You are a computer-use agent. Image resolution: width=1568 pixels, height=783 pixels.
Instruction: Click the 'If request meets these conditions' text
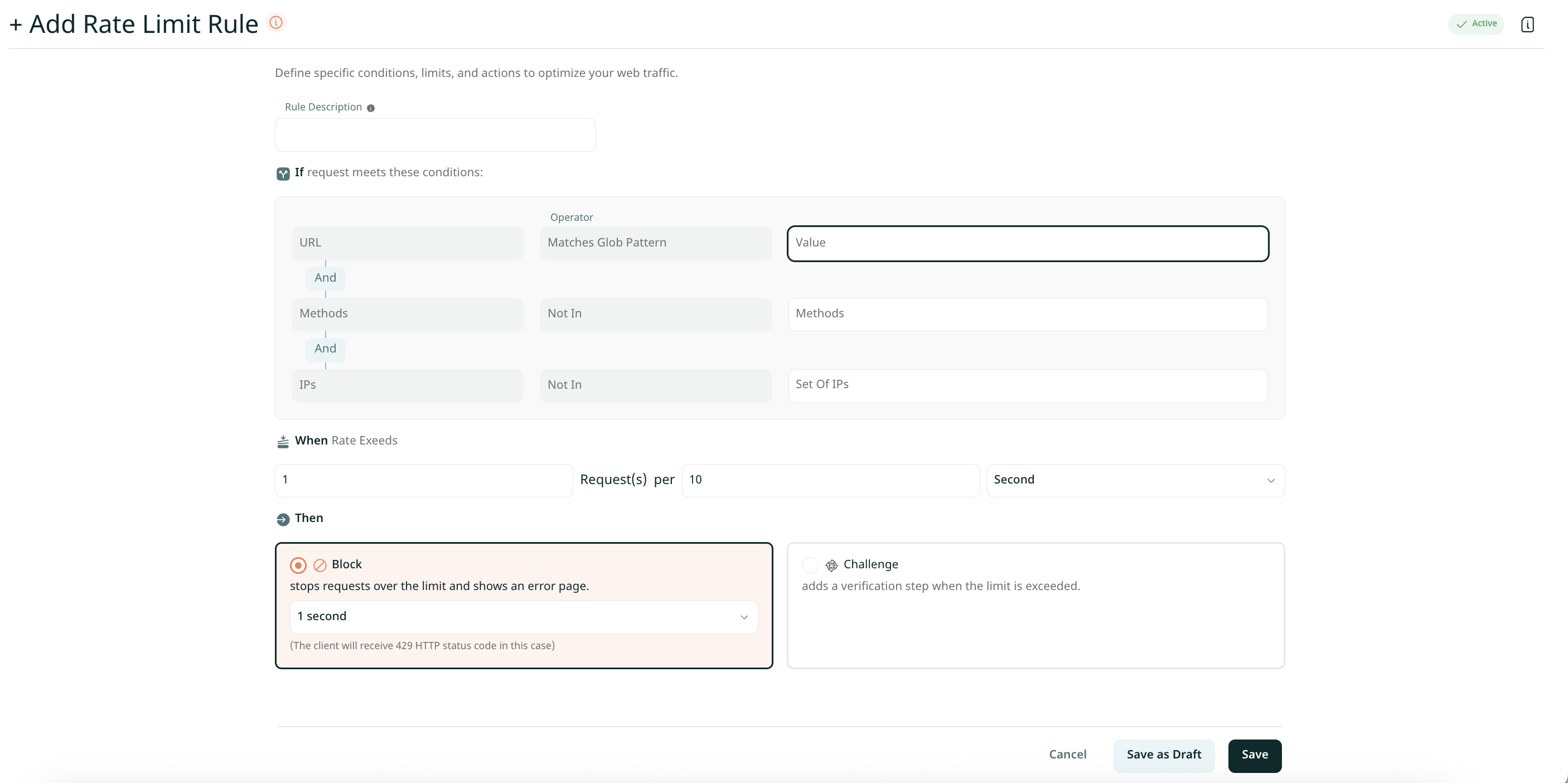coord(389,172)
